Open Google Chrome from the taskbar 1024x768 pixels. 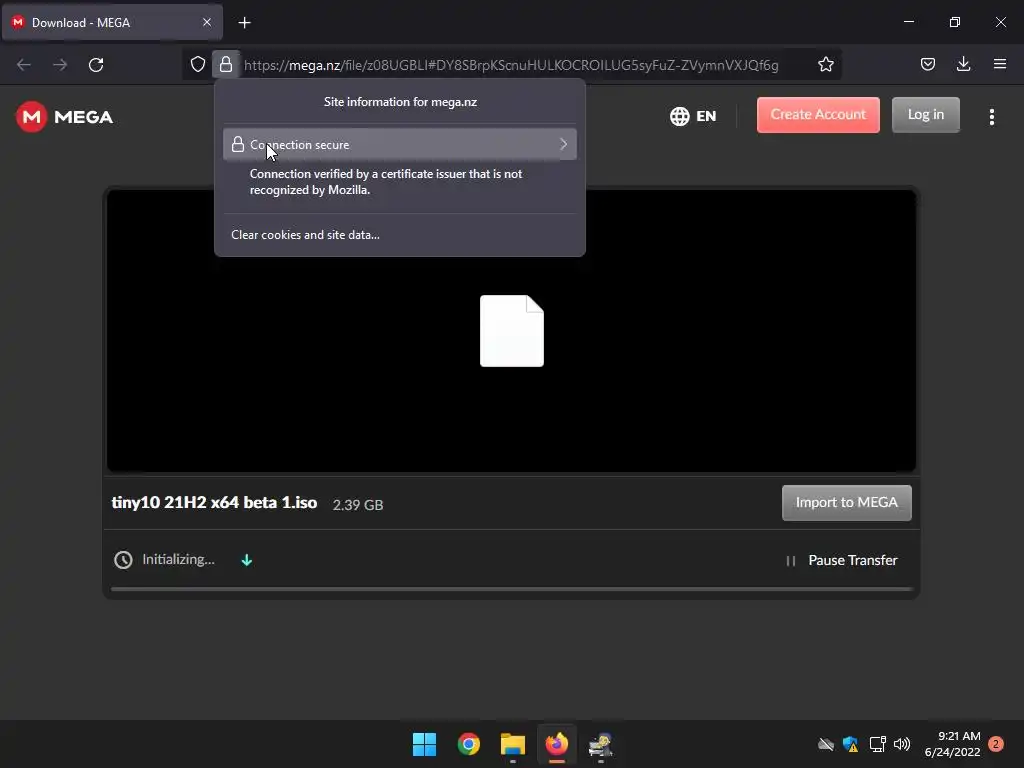click(468, 744)
